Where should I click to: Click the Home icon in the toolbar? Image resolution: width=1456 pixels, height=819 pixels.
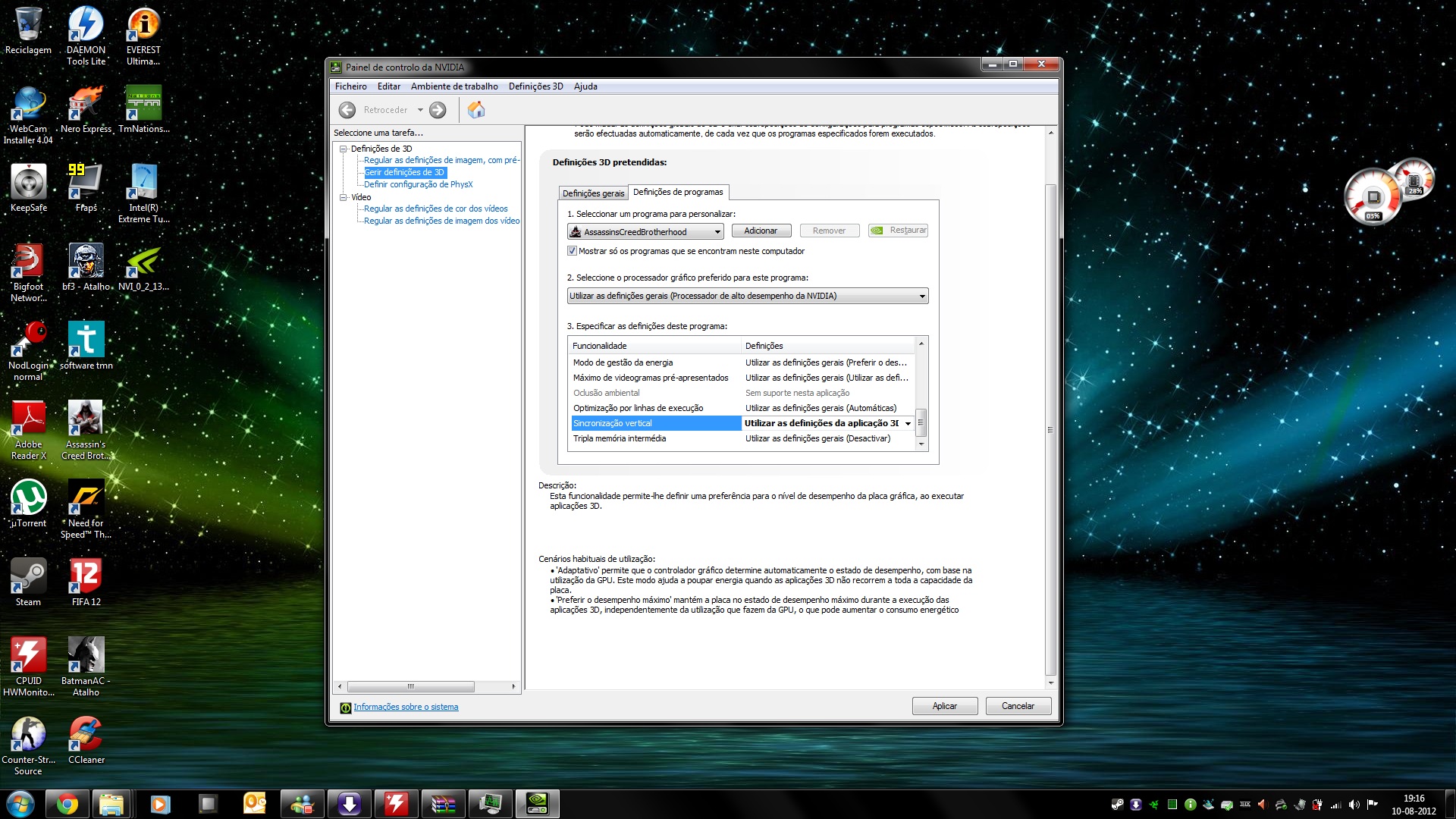coord(476,110)
